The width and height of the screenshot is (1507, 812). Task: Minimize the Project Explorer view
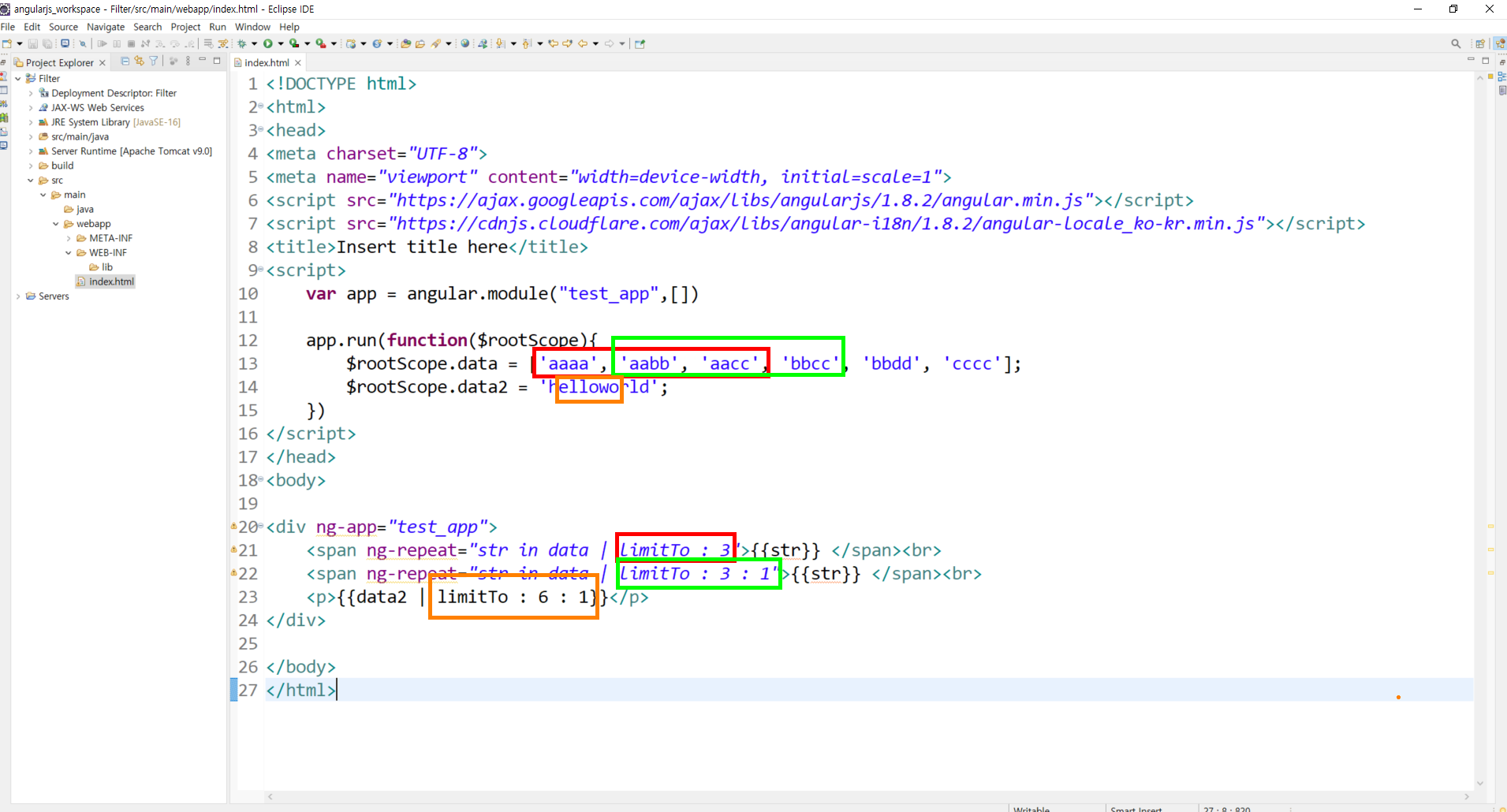pos(203,61)
